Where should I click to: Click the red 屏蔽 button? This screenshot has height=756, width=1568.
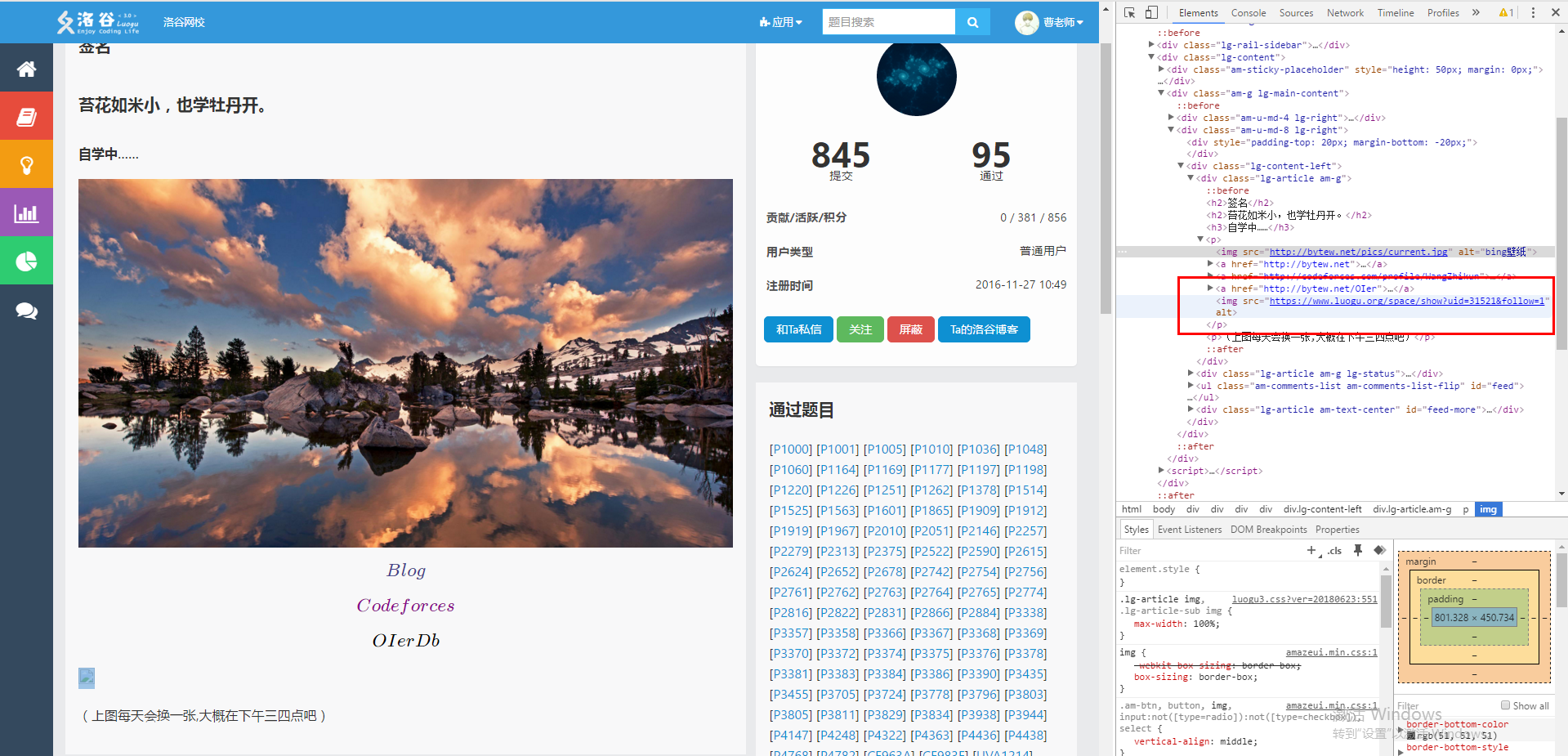[911, 329]
